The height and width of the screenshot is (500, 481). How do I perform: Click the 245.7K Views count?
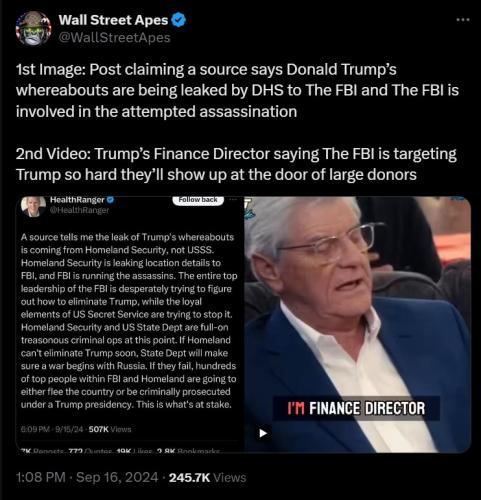point(208,477)
